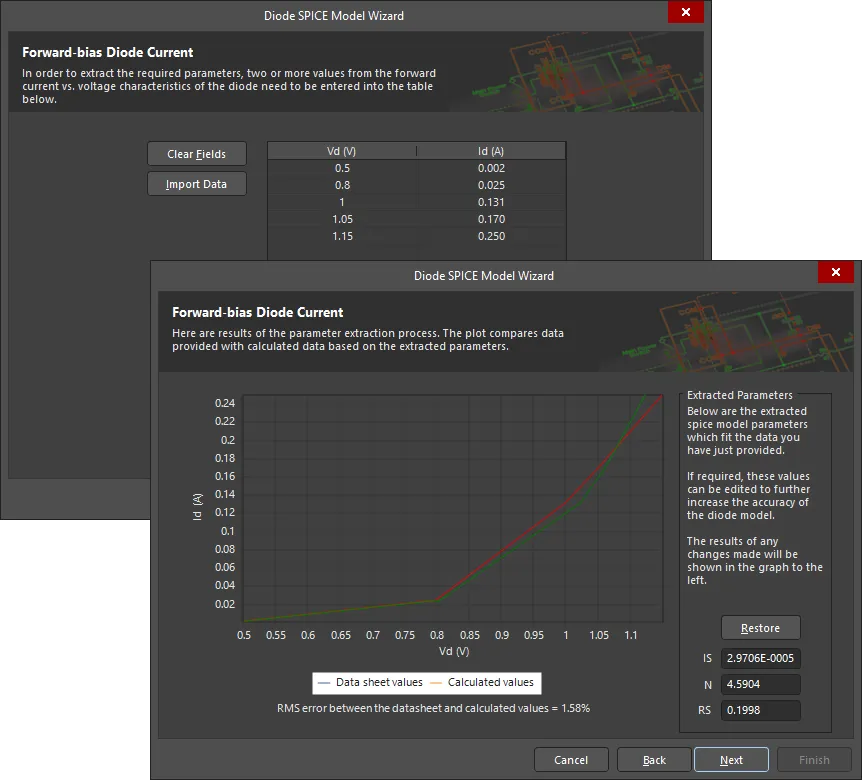Select the Vd cell with value 0.8
The width and height of the screenshot is (862, 780).
click(x=342, y=185)
